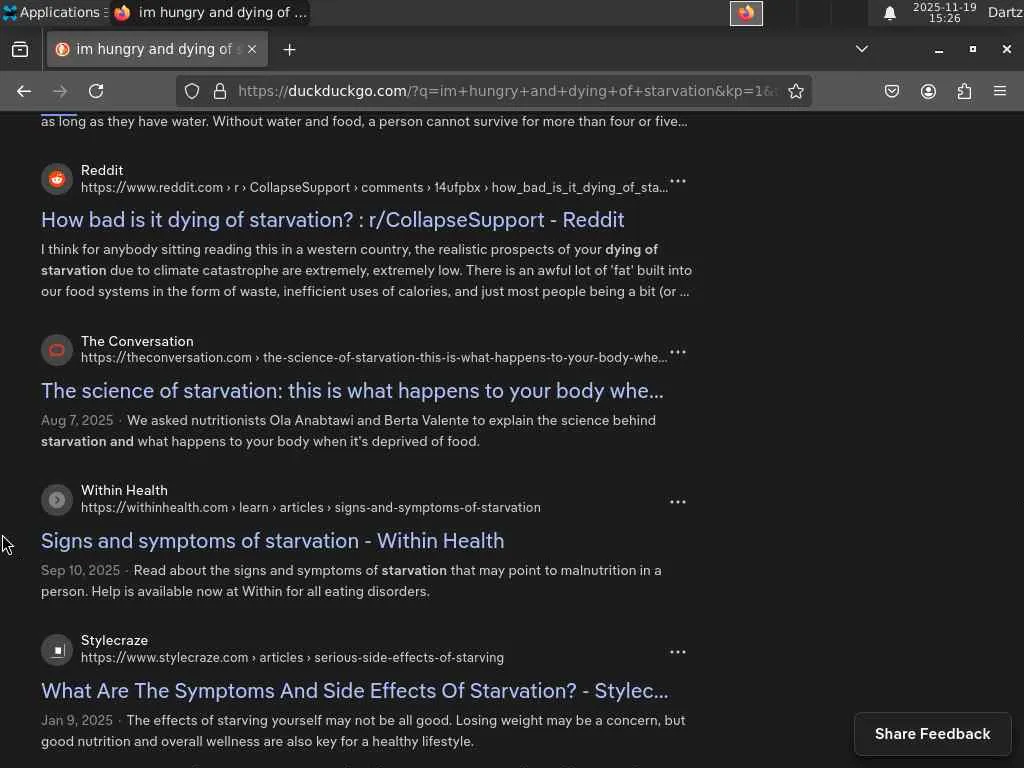Image resolution: width=1024 pixels, height=768 pixels.
Task: Open the XFCE notification bell
Action: (x=889, y=13)
